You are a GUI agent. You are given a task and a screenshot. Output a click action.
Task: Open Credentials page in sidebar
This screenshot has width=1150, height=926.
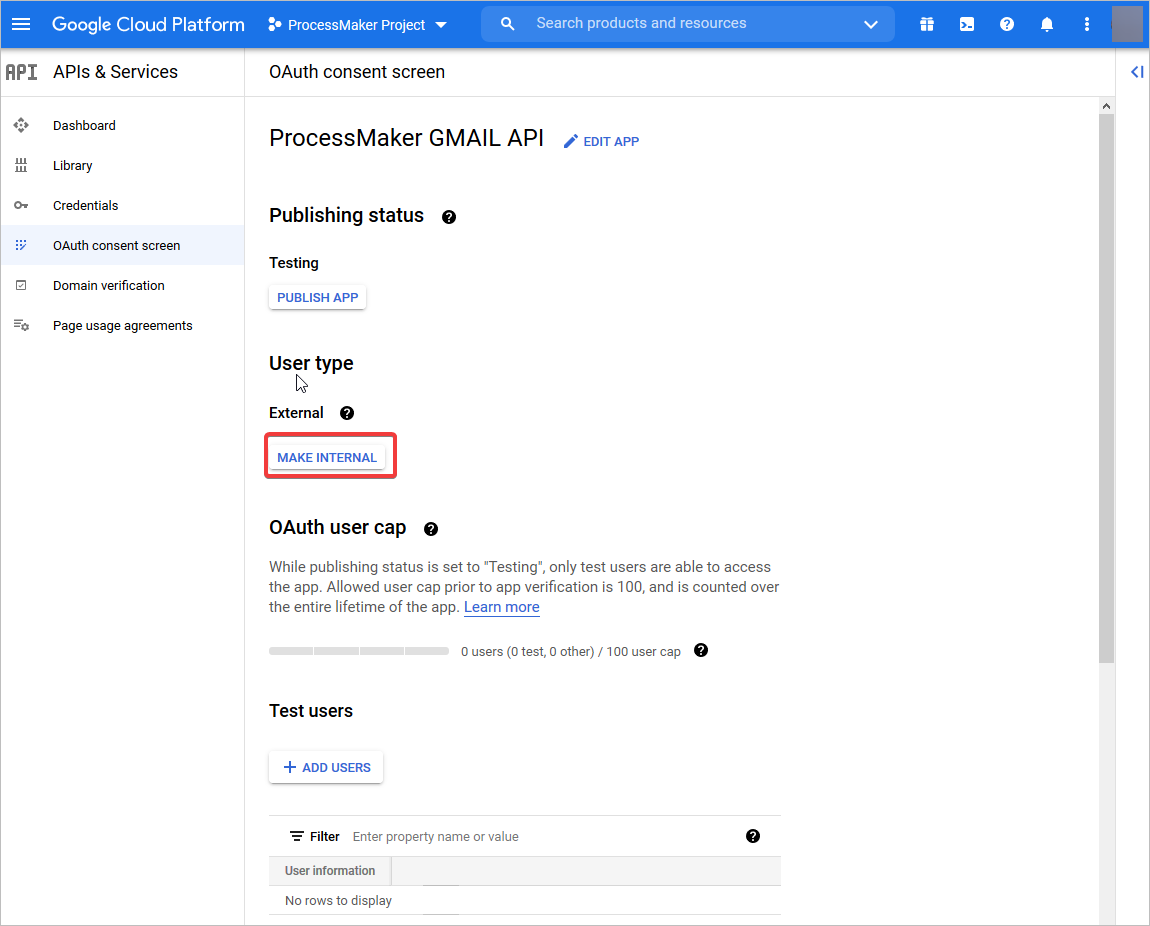(85, 206)
